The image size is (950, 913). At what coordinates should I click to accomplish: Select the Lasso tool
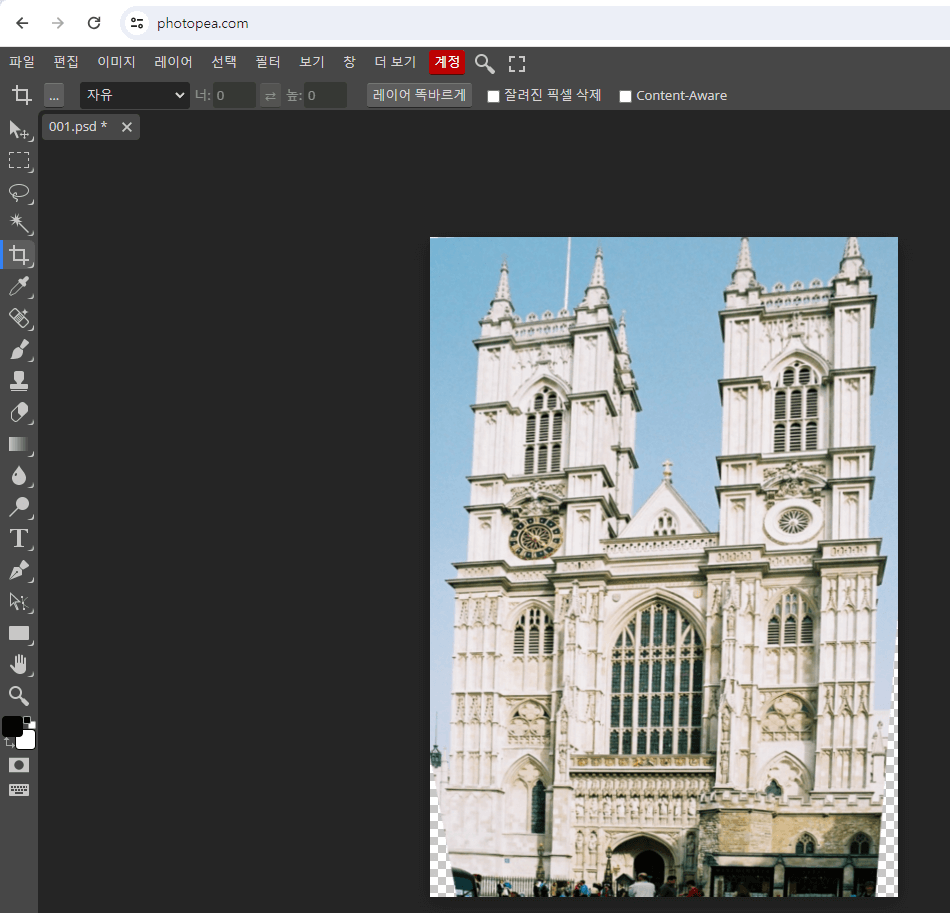click(x=19, y=192)
